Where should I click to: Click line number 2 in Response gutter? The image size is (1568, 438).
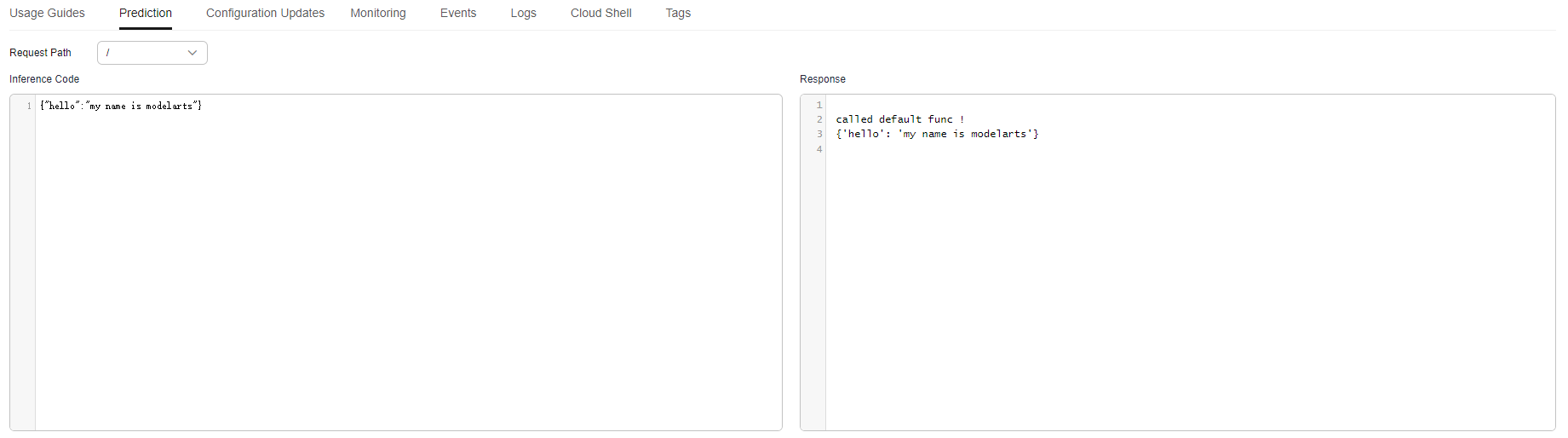coord(819,119)
